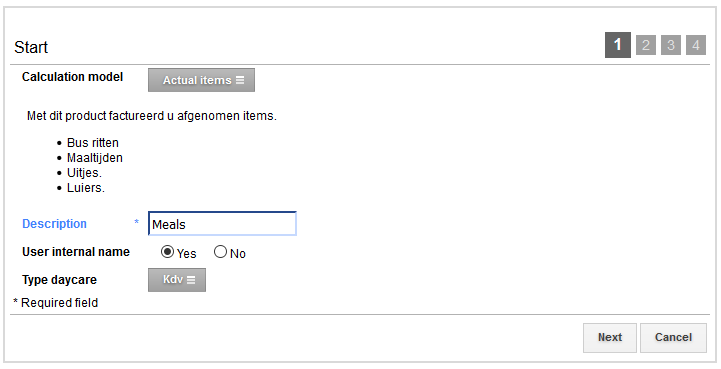Click the Maaltijden list item
This screenshot has width=721, height=369.
pos(95,158)
